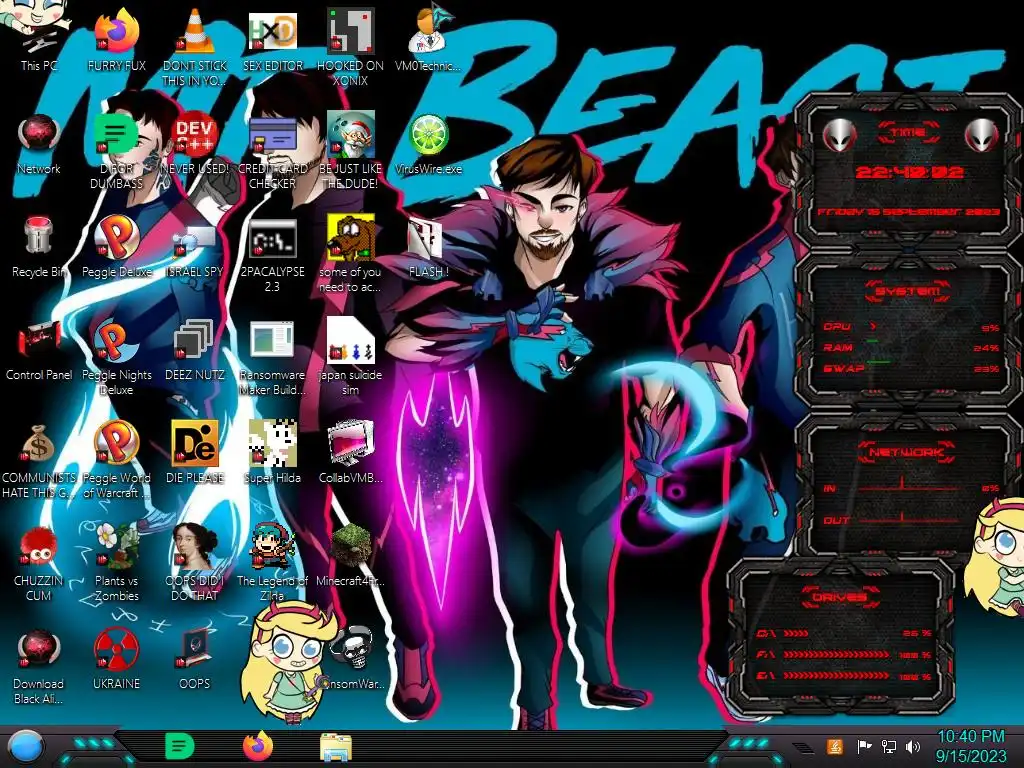Screen dimensions: 1024x768
Task: Open the CollabVMB monitor icon
Action: pos(351,451)
